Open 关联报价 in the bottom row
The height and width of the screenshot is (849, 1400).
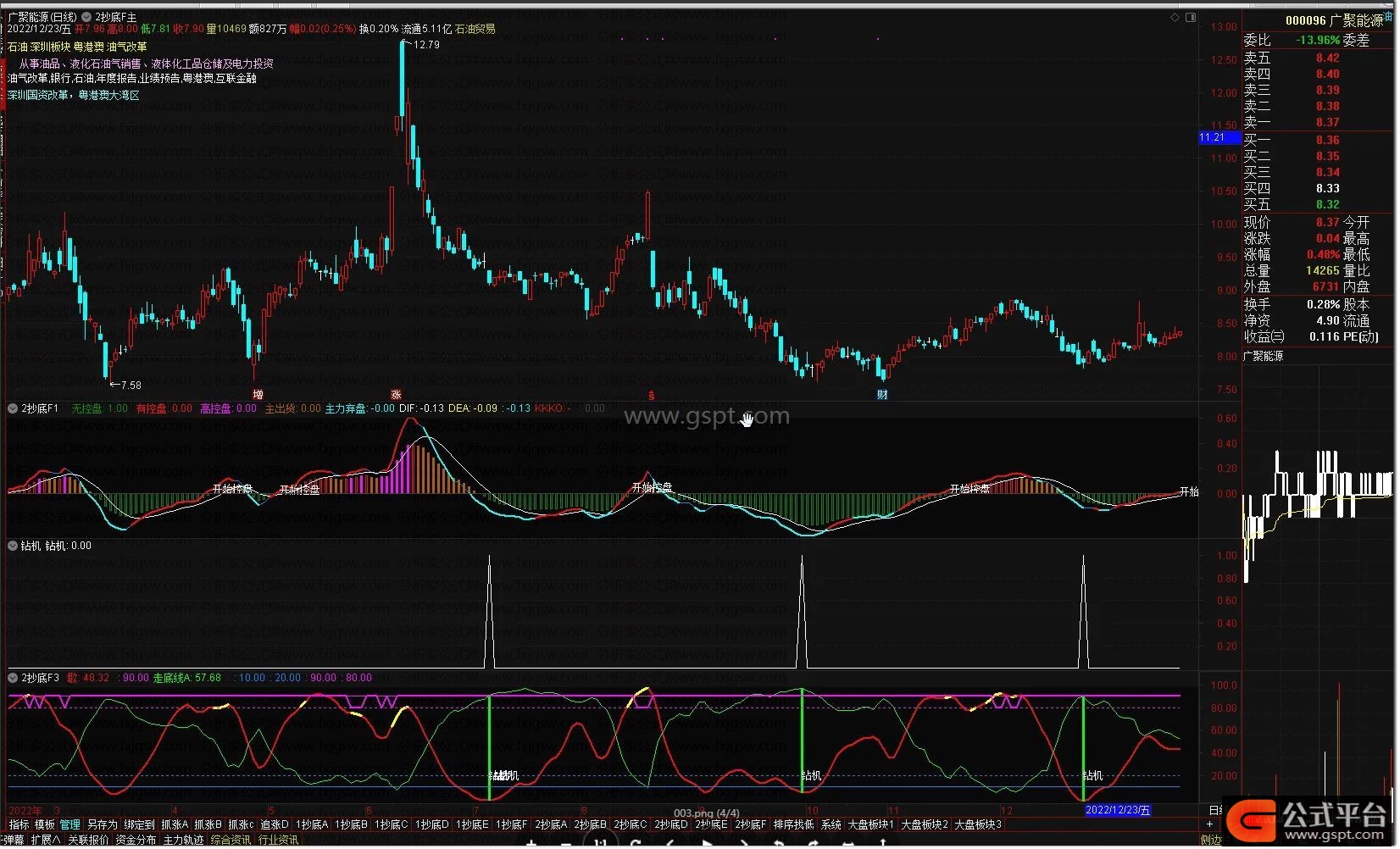[88, 841]
